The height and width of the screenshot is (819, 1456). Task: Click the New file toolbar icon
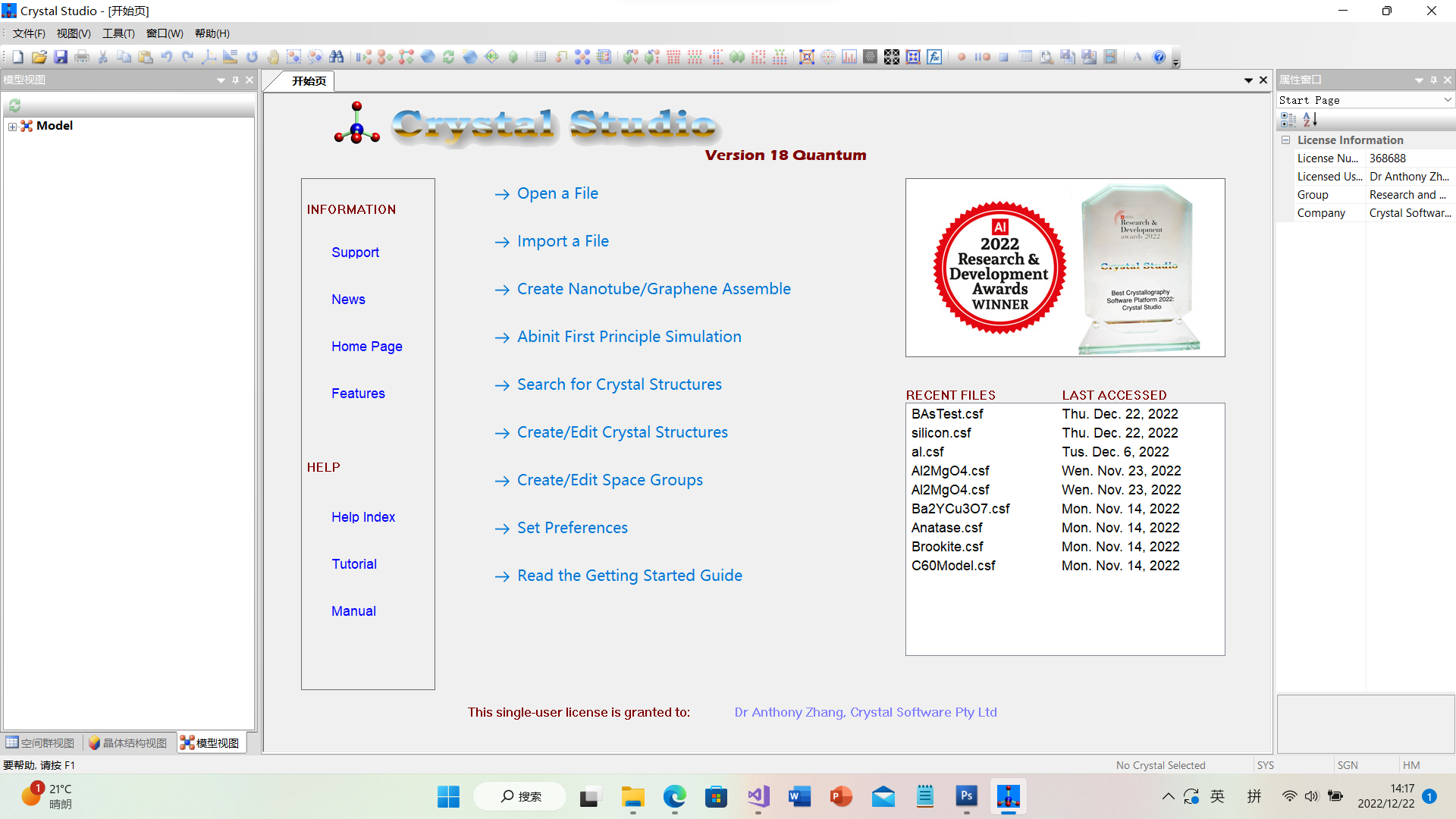[x=18, y=57]
